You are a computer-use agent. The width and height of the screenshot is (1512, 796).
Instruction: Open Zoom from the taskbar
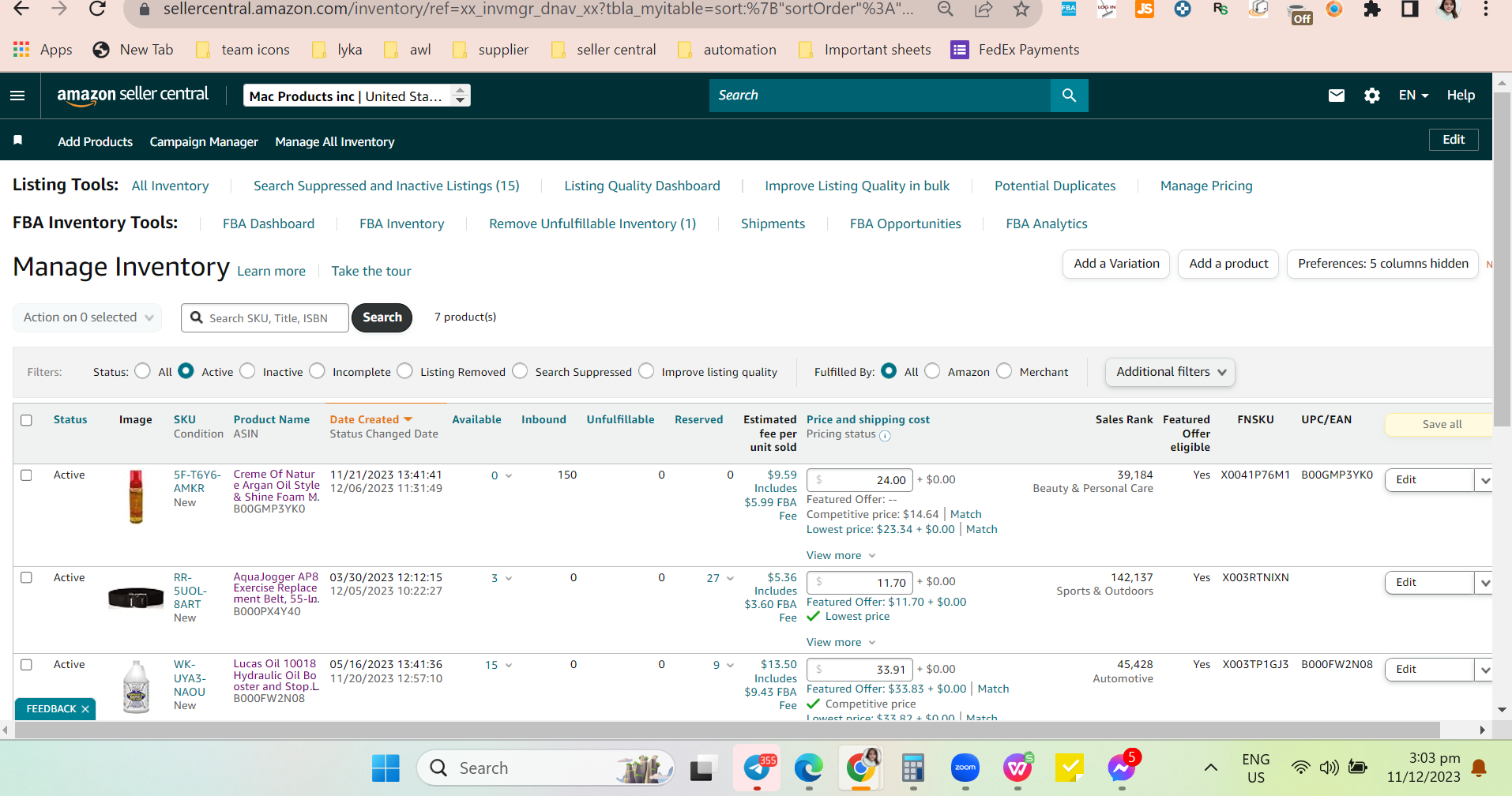(x=965, y=768)
